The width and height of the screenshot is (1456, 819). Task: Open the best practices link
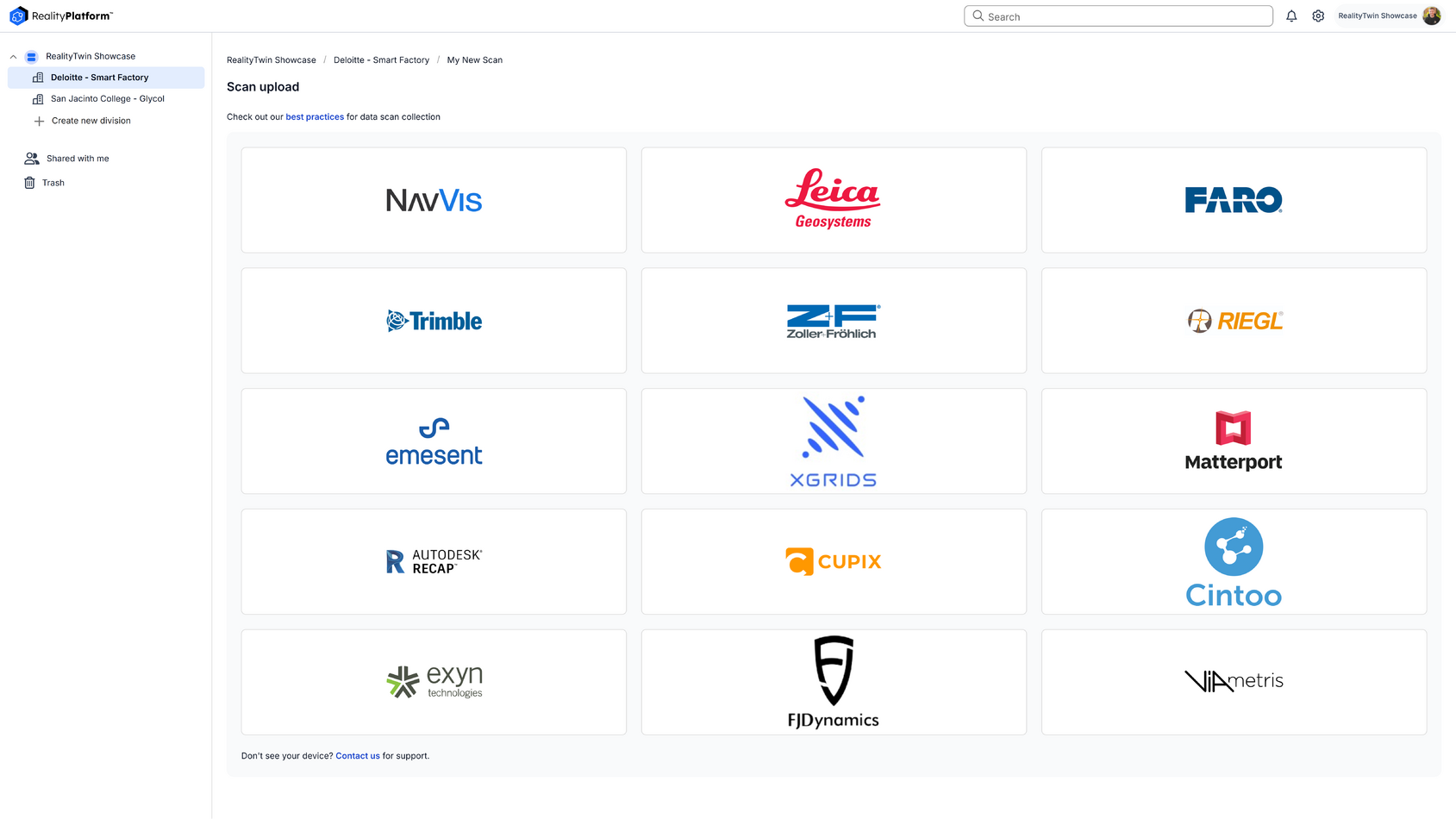click(315, 116)
